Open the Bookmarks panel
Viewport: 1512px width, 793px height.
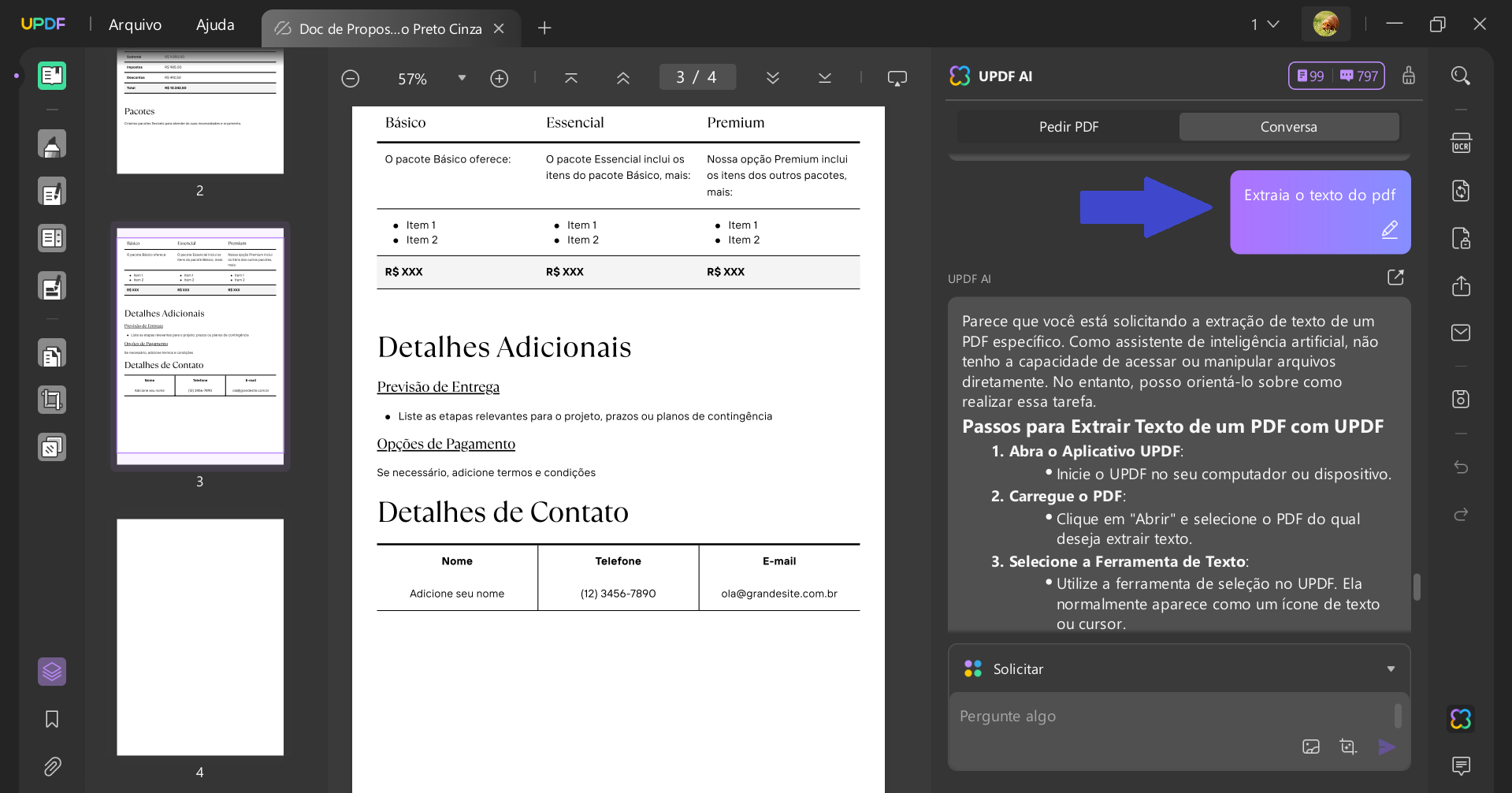tap(52, 719)
